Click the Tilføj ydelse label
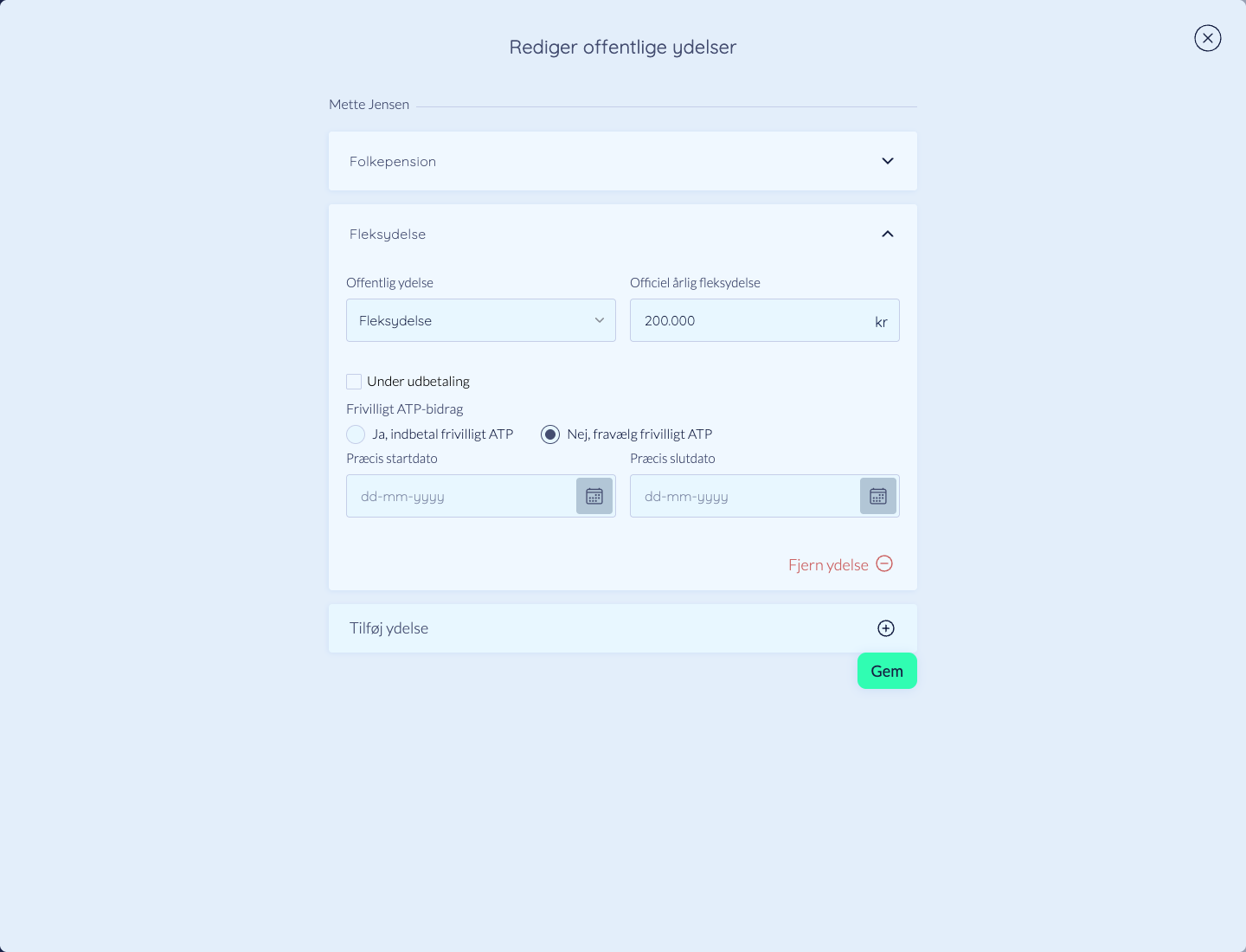This screenshot has width=1246, height=952. [x=389, y=628]
